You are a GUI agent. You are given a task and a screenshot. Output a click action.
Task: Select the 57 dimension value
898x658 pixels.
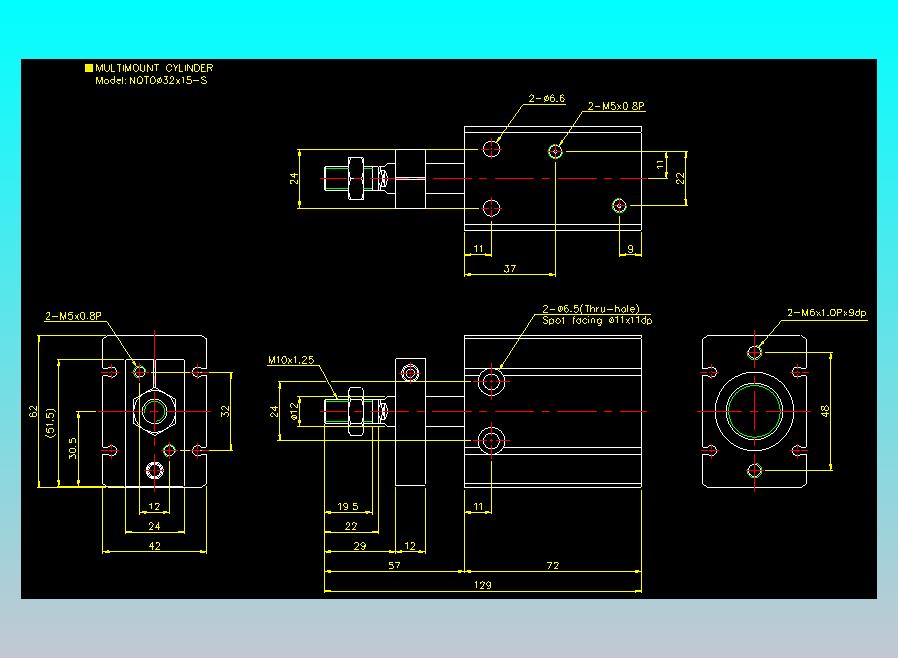(x=395, y=565)
